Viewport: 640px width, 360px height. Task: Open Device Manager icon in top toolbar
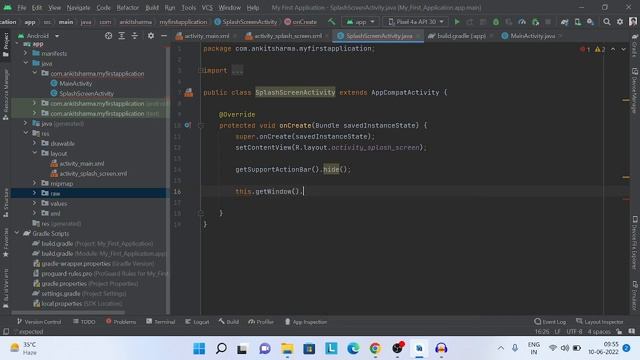tap(578, 22)
